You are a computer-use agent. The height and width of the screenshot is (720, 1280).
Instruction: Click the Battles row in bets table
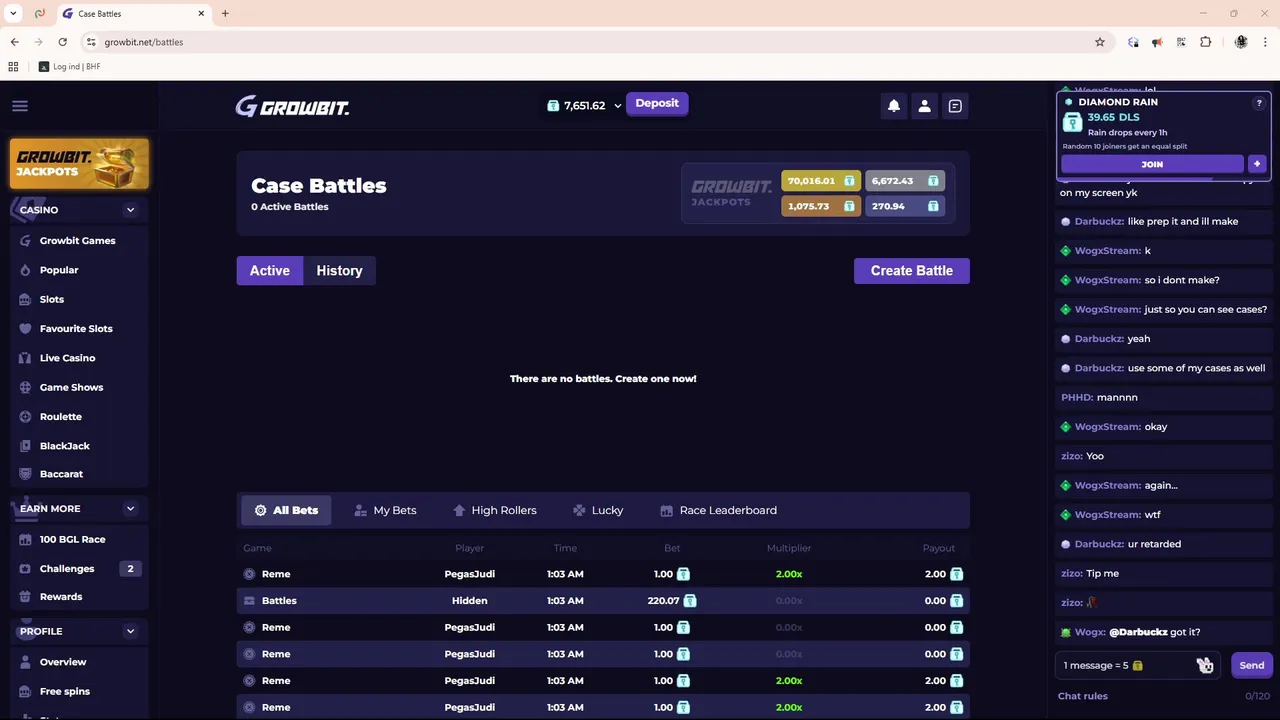tap(603, 601)
